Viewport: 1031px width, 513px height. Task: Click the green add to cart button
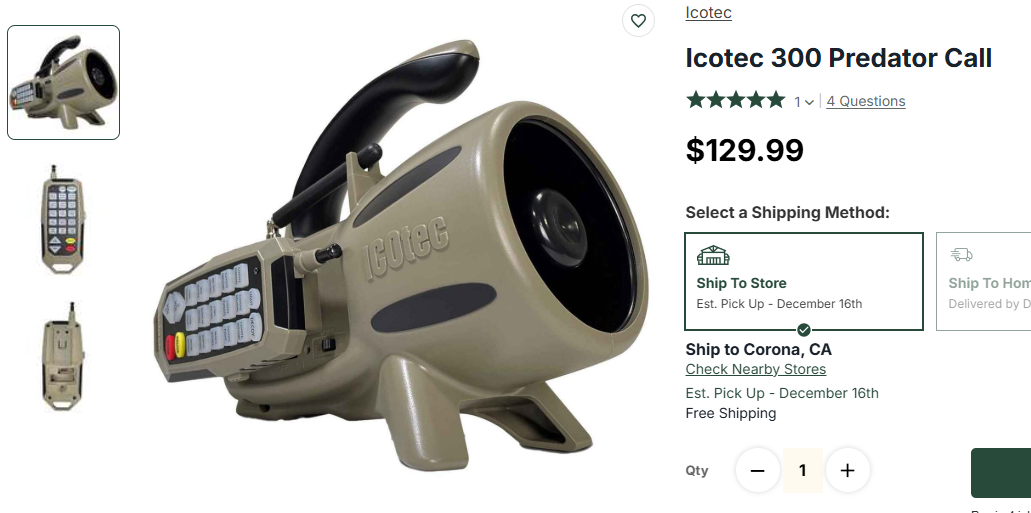1001,473
